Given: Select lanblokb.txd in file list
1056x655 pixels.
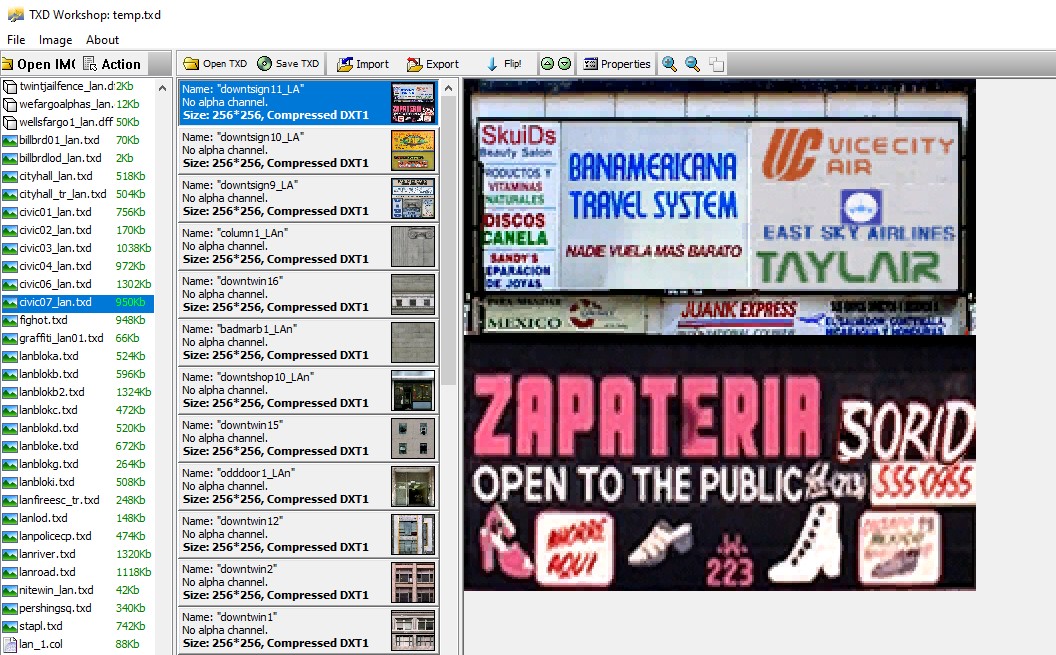Looking at the screenshot, I should [77, 374].
